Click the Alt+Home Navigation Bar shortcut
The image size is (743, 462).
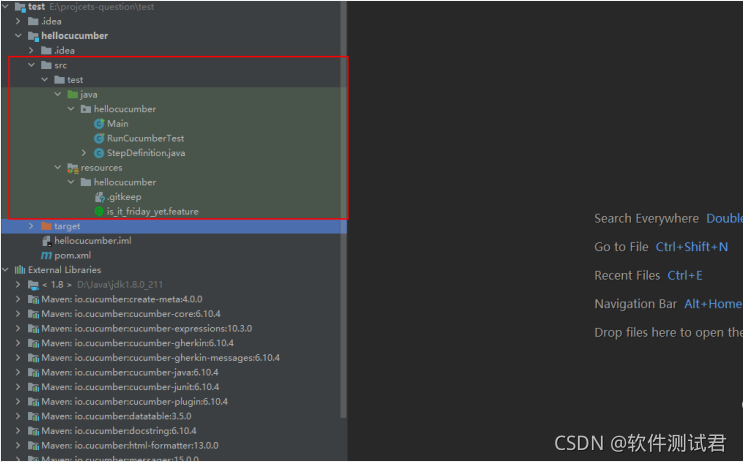(x=713, y=304)
